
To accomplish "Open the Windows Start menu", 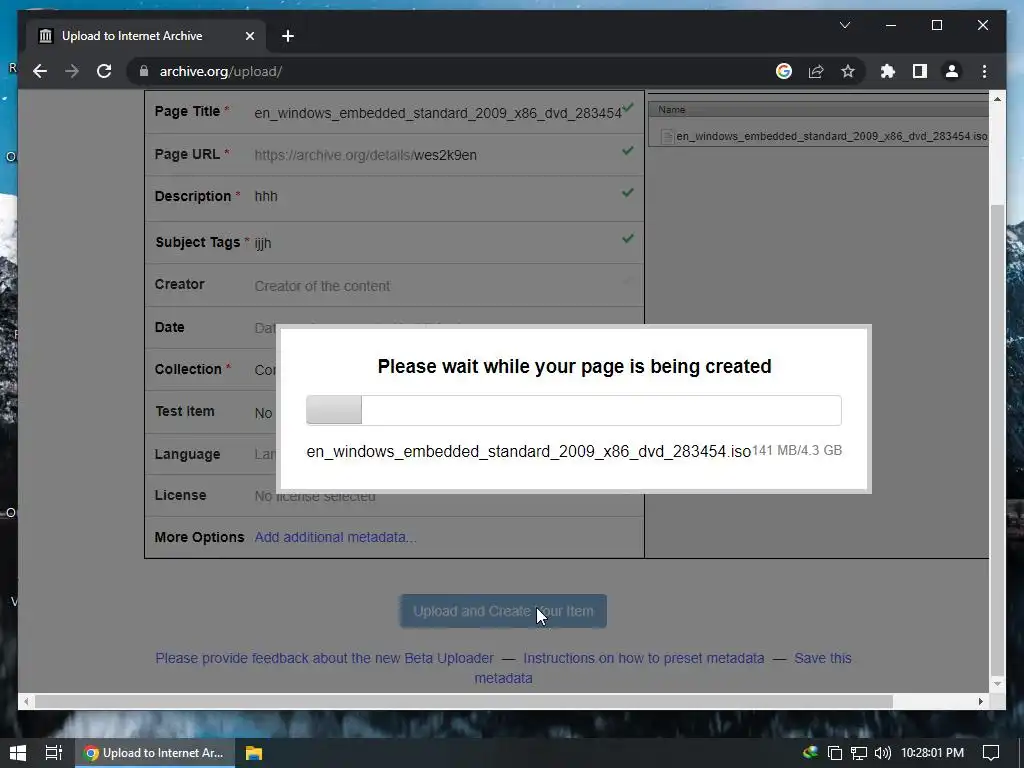I will [18, 752].
